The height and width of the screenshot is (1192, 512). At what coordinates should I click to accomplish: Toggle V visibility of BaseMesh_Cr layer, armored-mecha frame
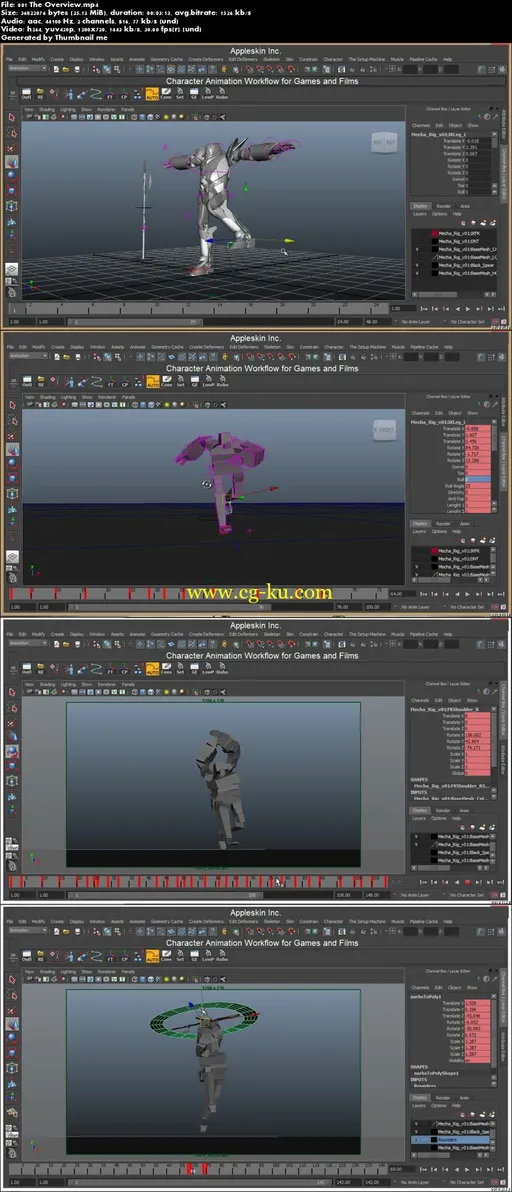[x=416, y=249]
